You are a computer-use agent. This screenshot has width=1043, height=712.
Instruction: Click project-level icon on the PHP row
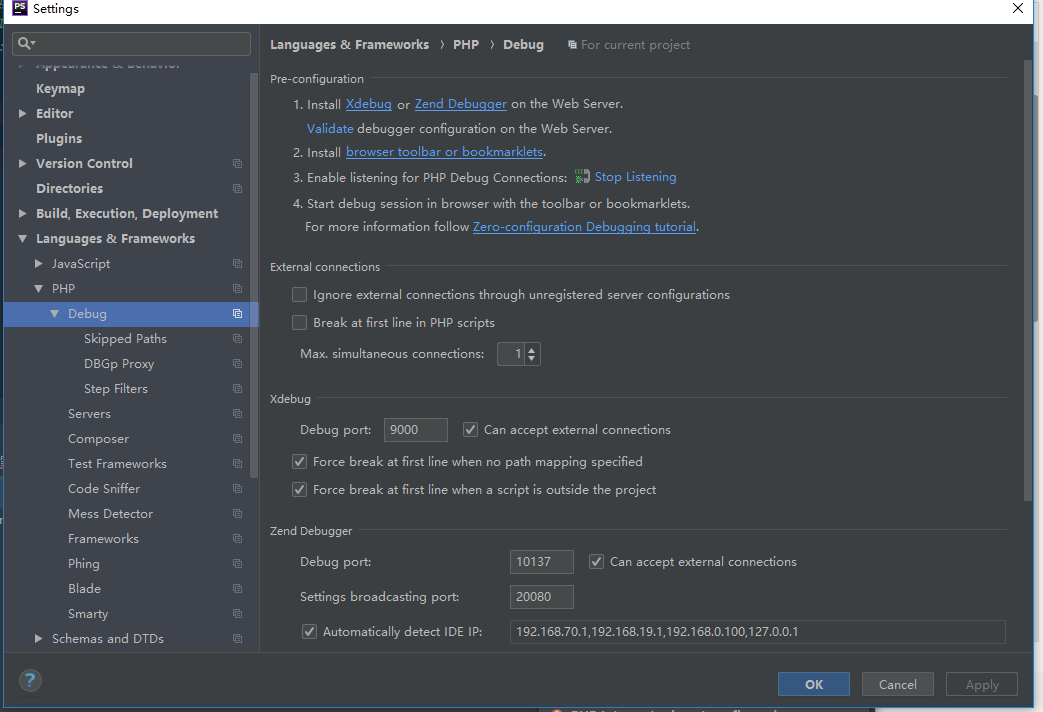pyautogui.click(x=237, y=289)
